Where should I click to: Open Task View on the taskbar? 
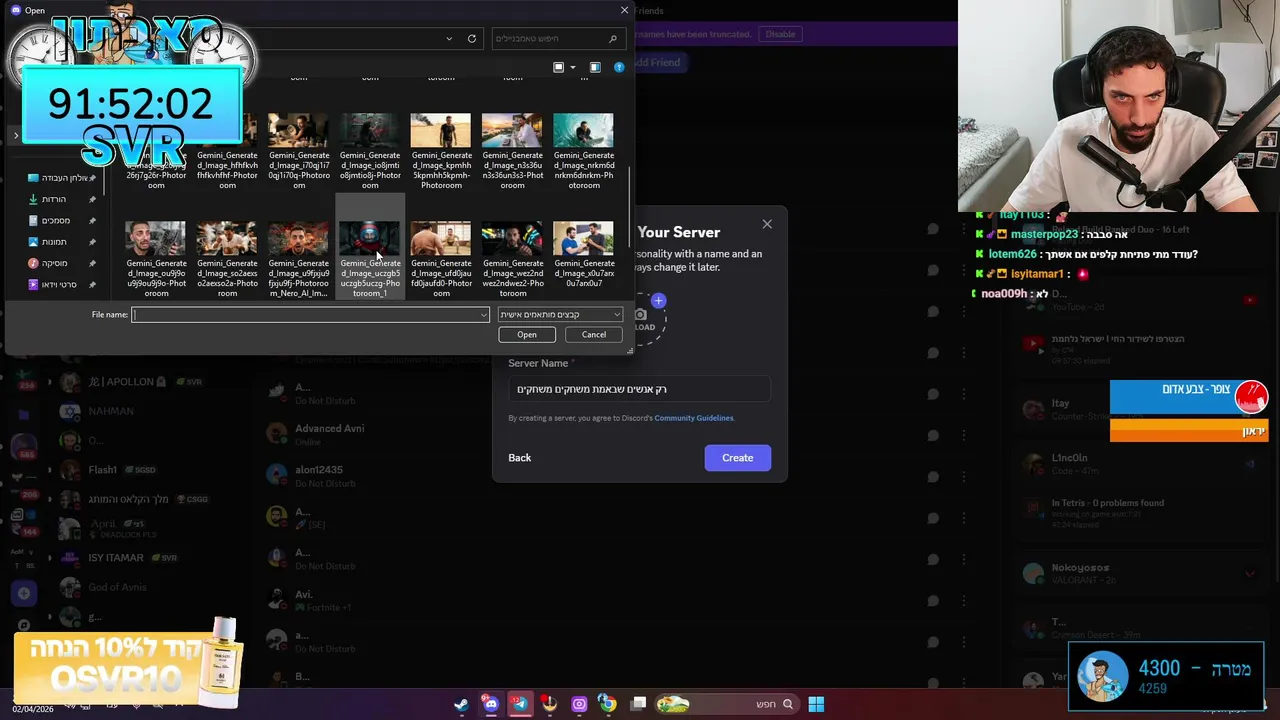(x=639, y=704)
